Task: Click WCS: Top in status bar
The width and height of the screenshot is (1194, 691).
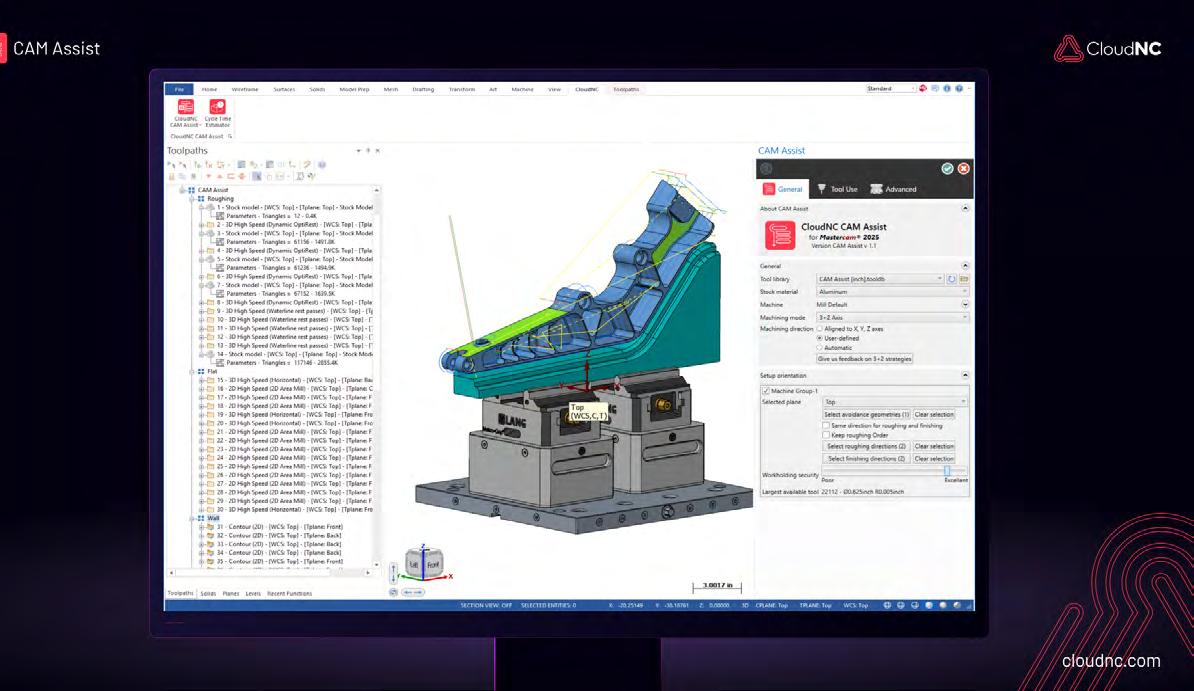Action: click(x=855, y=605)
